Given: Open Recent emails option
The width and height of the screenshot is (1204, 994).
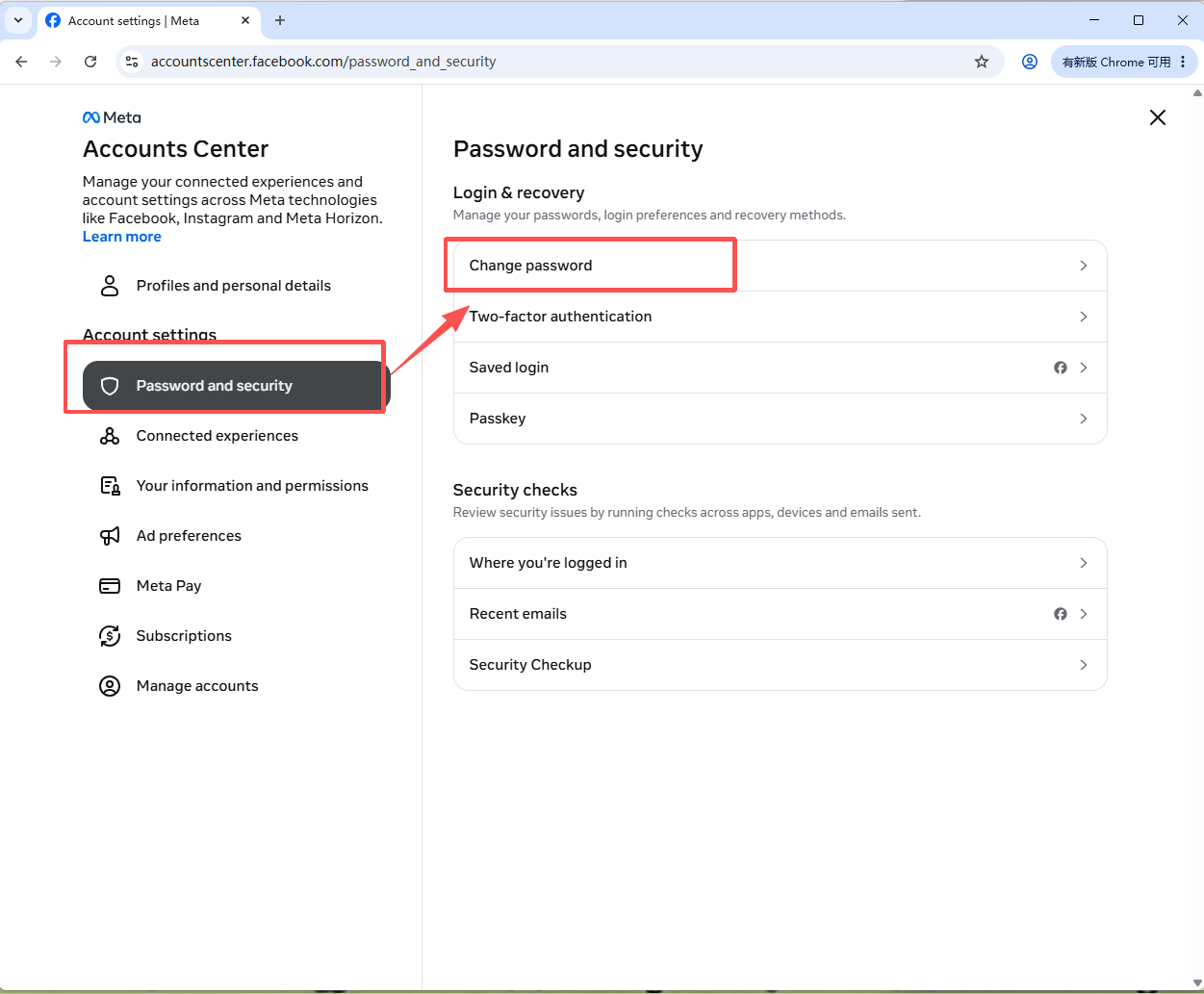Looking at the screenshot, I should pos(781,614).
